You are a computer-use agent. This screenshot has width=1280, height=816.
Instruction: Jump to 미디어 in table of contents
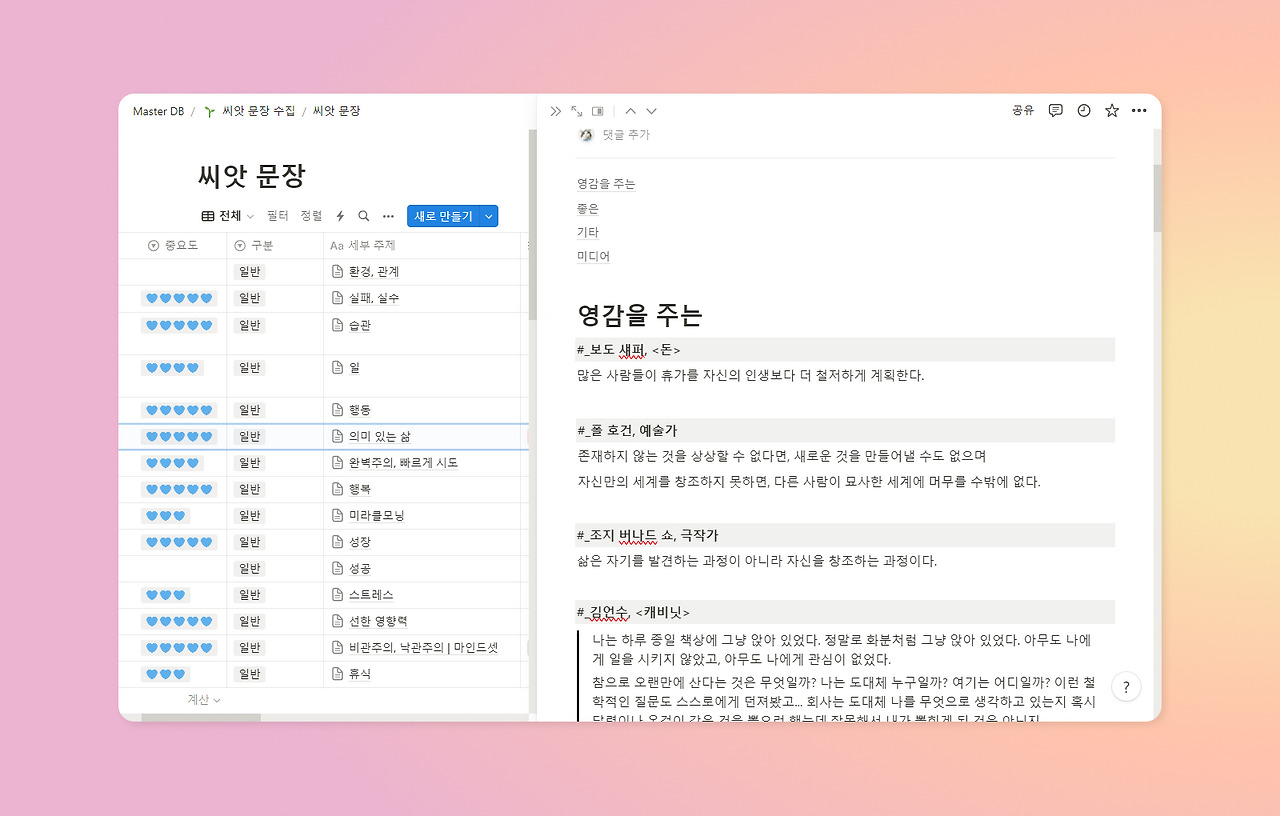click(x=594, y=256)
